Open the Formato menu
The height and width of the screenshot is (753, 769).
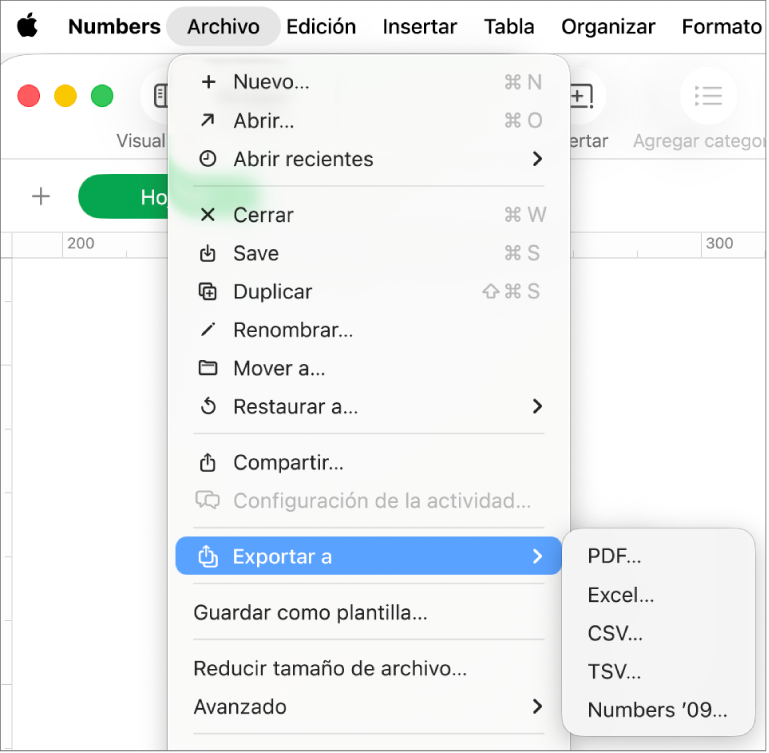pyautogui.click(x=722, y=26)
